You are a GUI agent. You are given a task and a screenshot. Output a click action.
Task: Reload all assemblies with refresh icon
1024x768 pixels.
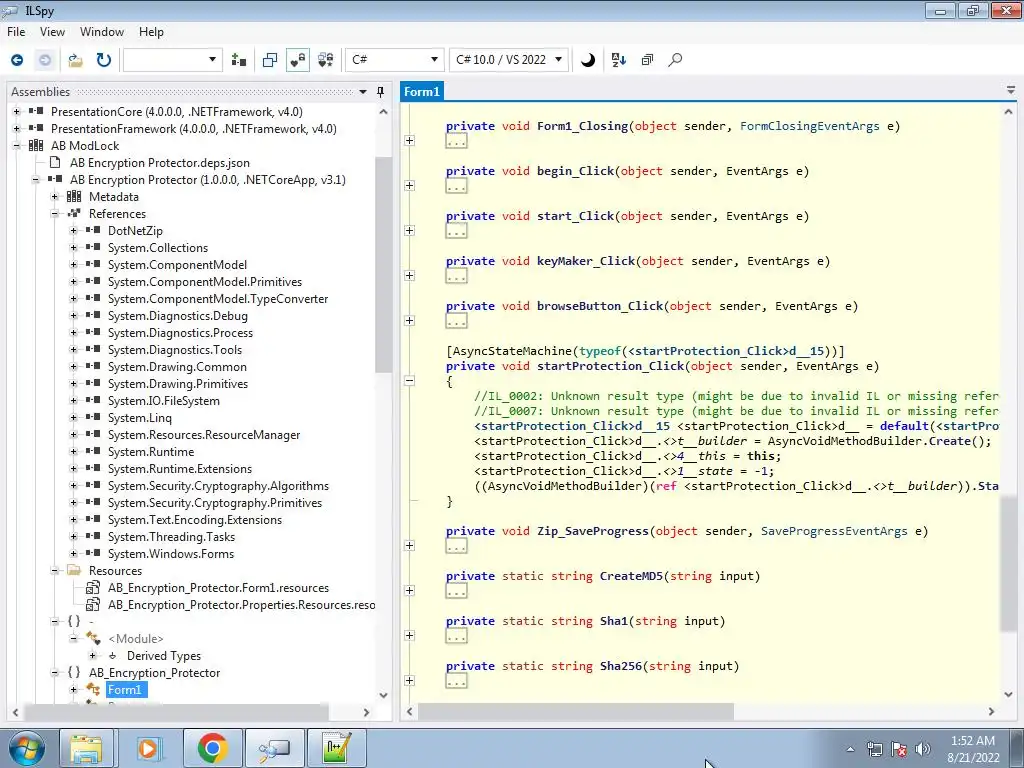104,60
